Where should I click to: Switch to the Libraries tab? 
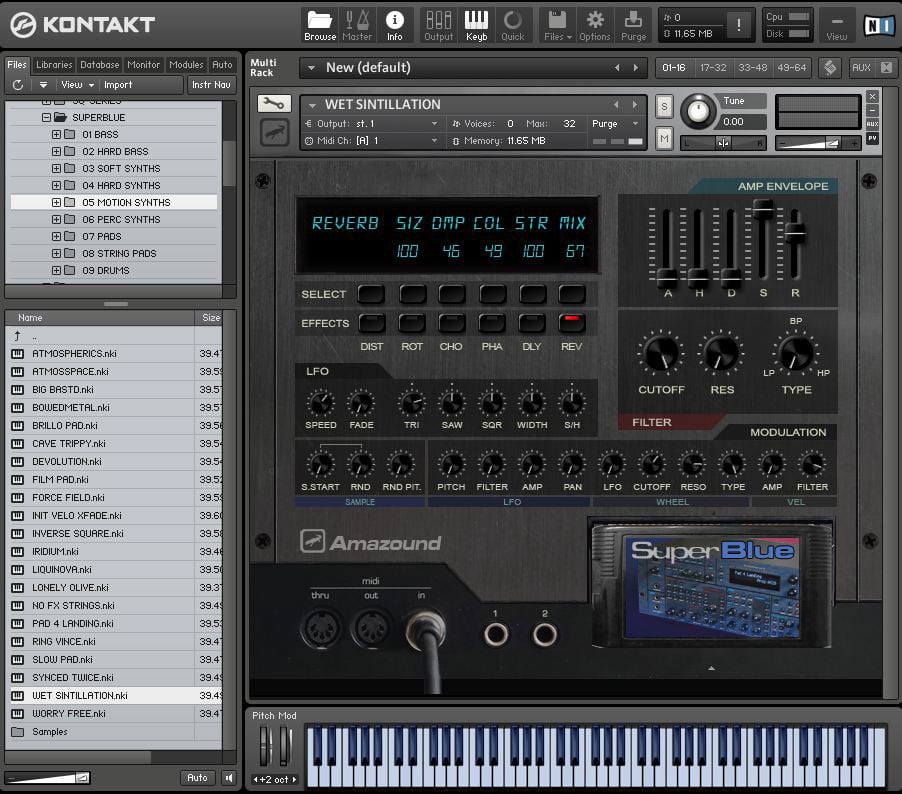tap(54, 65)
